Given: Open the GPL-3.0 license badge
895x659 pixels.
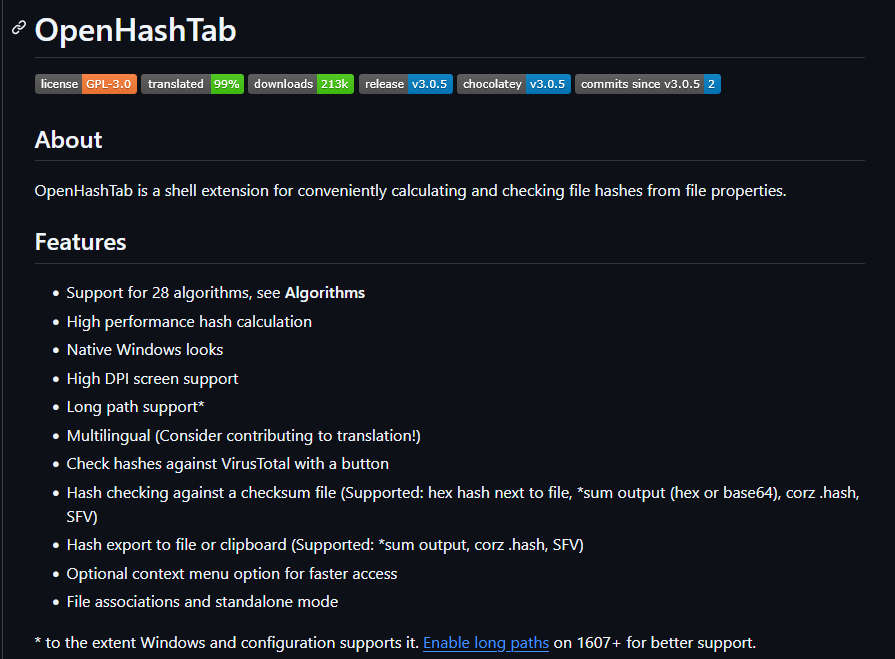Looking at the screenshot, I should pyautogui.click(x=86, y=84).
